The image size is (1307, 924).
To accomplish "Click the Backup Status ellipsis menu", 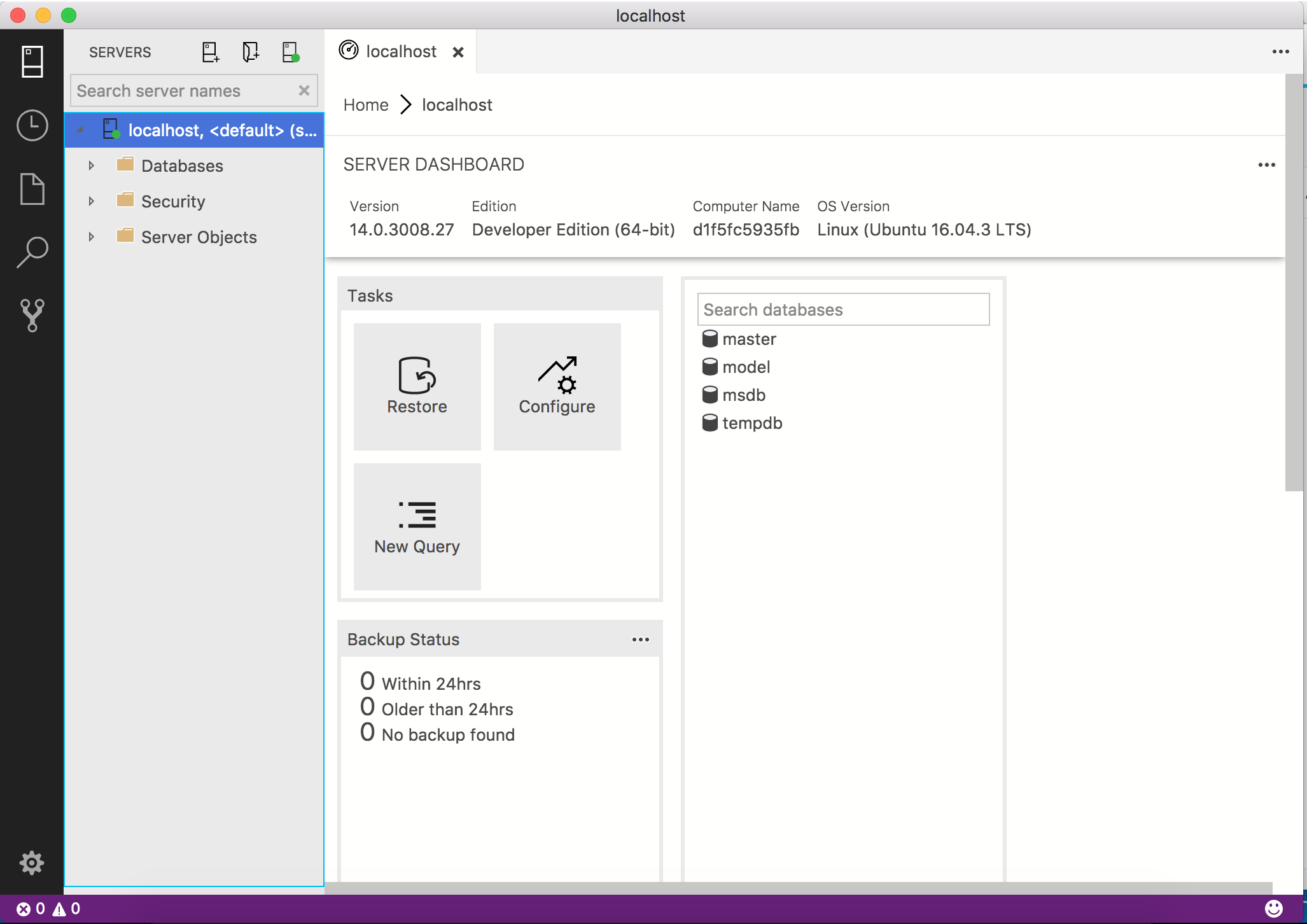I will 641,639.
